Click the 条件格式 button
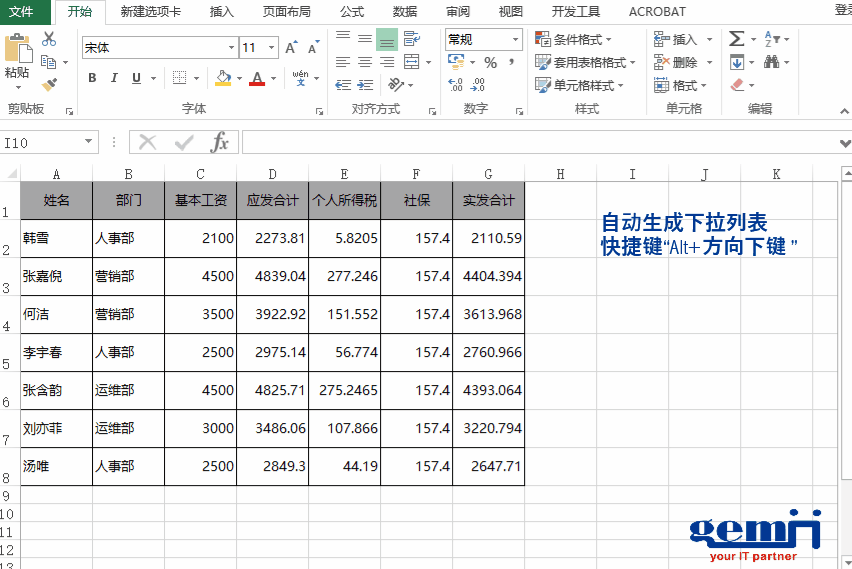 tap(578, 39)
